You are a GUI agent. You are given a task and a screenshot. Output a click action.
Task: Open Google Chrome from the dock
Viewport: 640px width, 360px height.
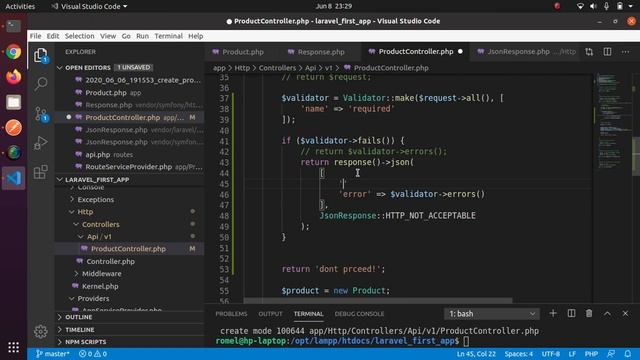click(x=13, y=52)
